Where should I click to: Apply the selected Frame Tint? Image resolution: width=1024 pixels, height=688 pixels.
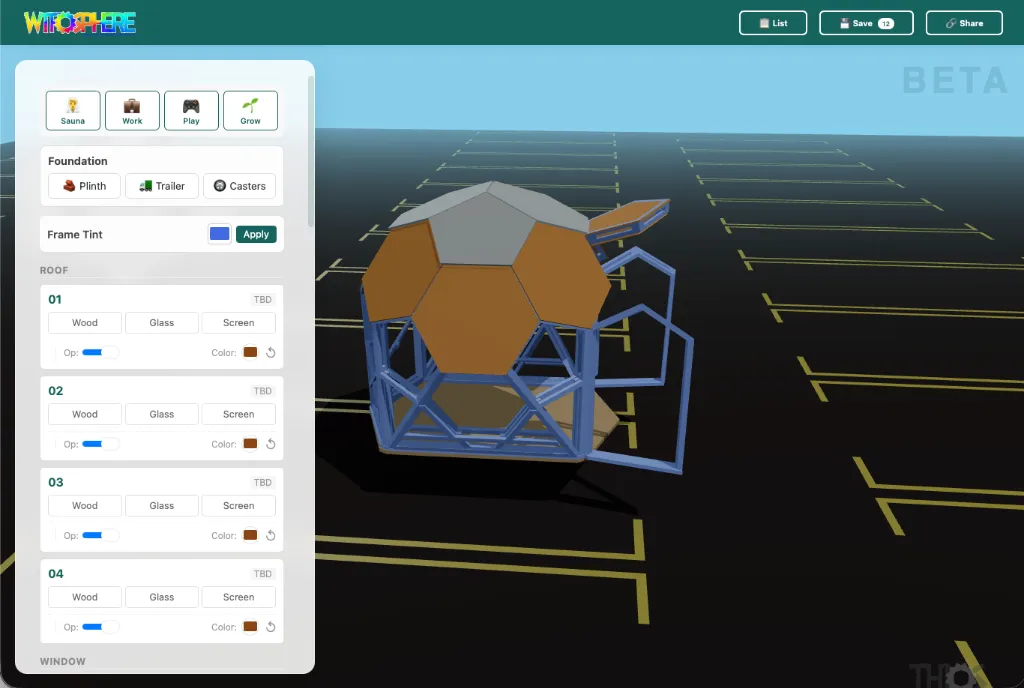(x=256, y=233)
